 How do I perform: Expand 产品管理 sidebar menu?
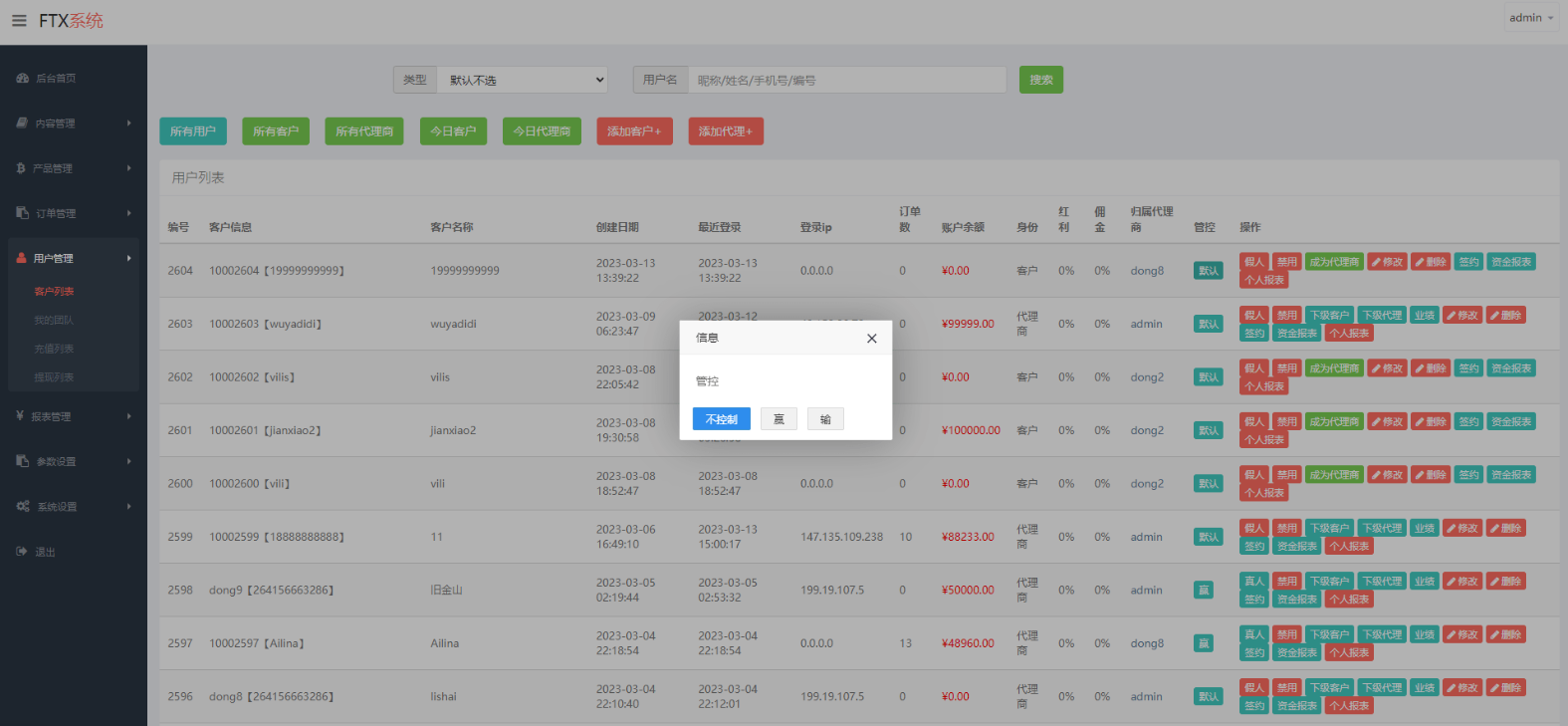coord(74,168)
